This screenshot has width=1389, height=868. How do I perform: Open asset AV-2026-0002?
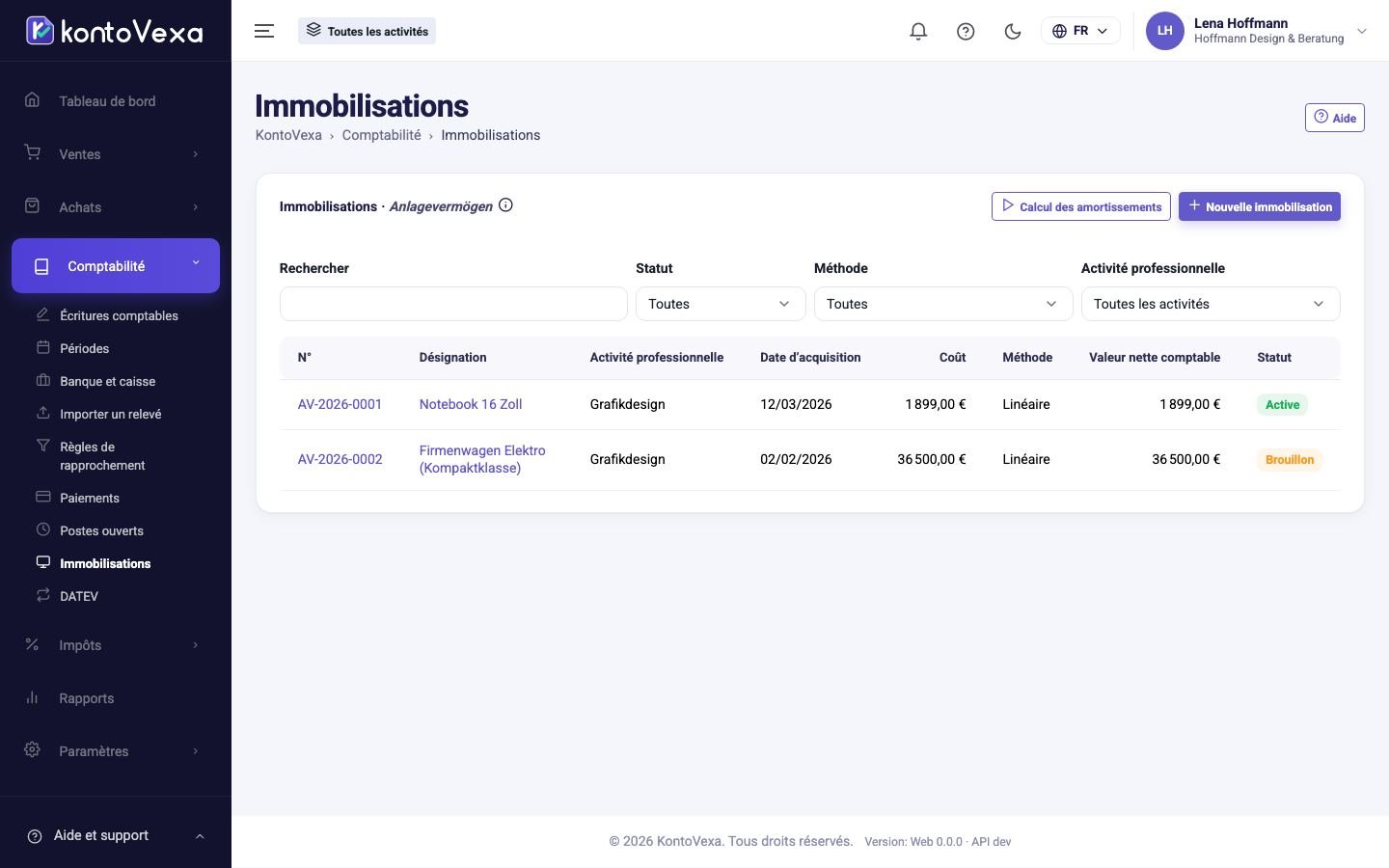340,459
